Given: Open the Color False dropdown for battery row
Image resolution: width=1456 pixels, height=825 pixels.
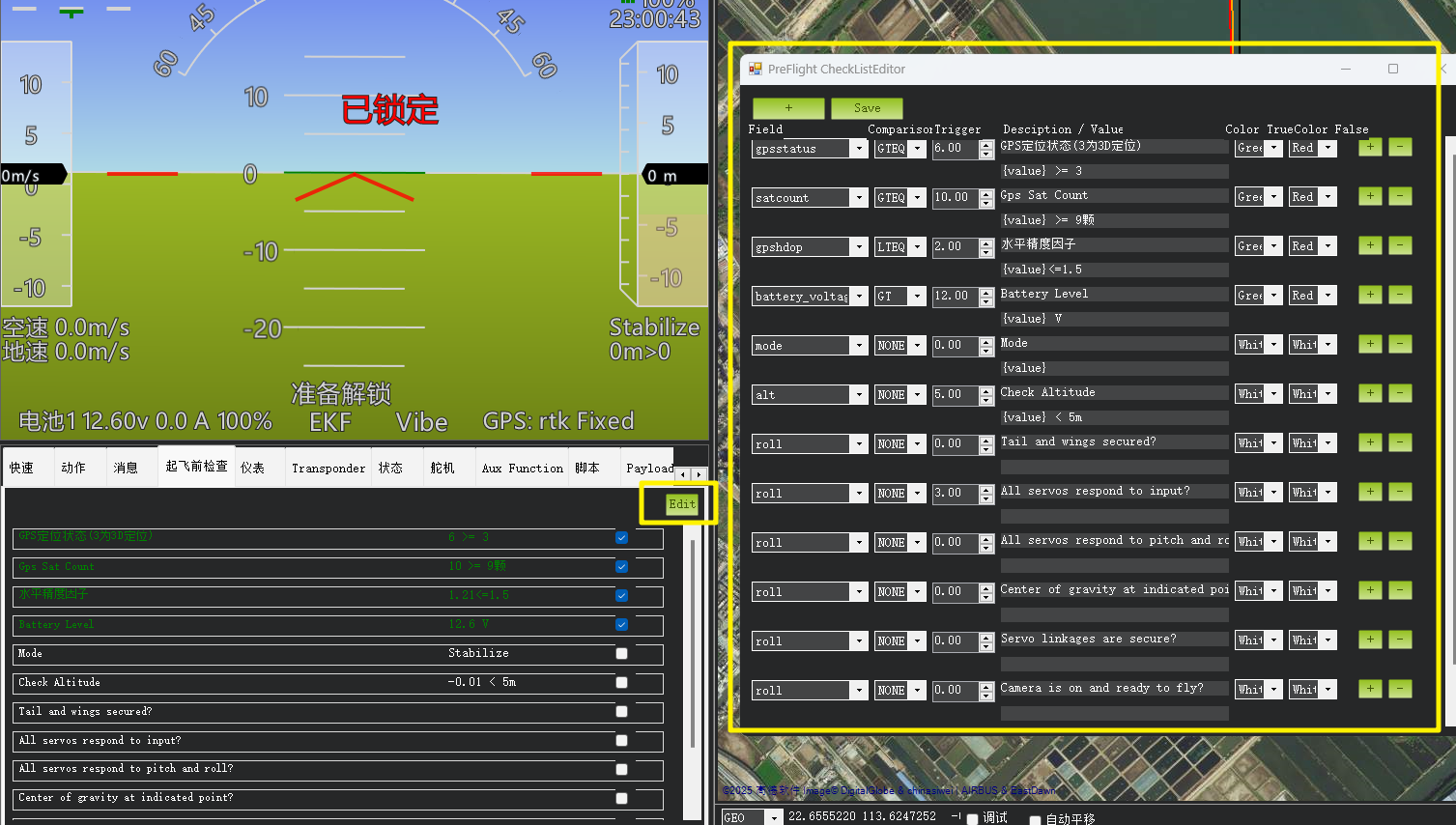Looking at the screenshot, I should pos(1328,296).
